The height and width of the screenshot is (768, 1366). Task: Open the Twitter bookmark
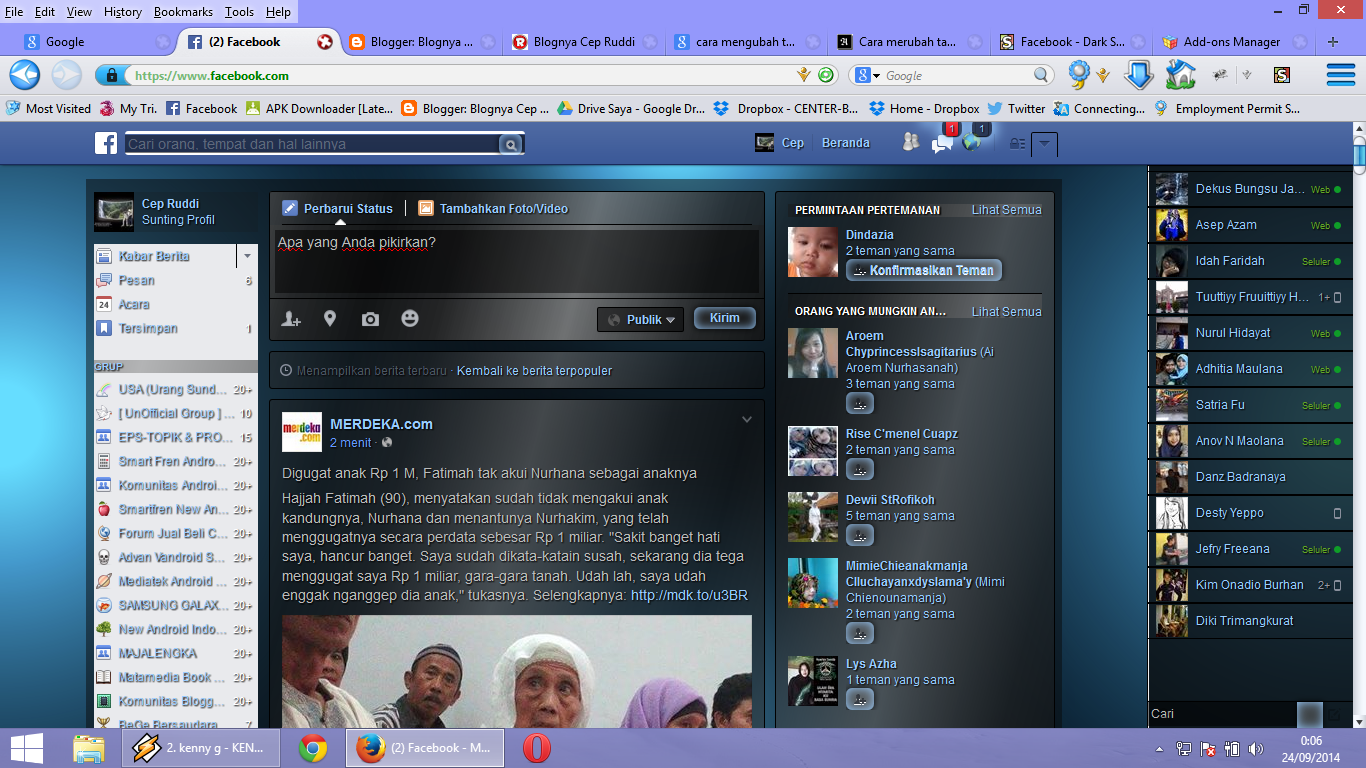point(1016,109)
